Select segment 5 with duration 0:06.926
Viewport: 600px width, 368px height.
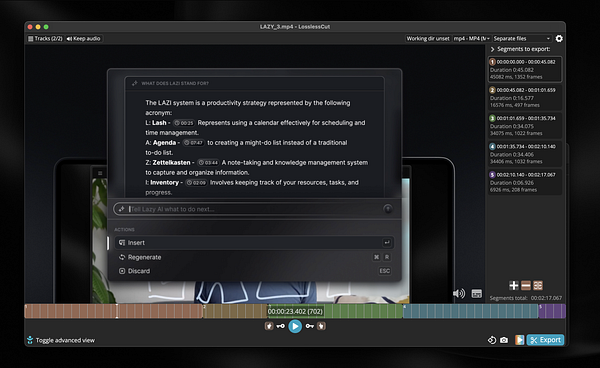[525, 182]
